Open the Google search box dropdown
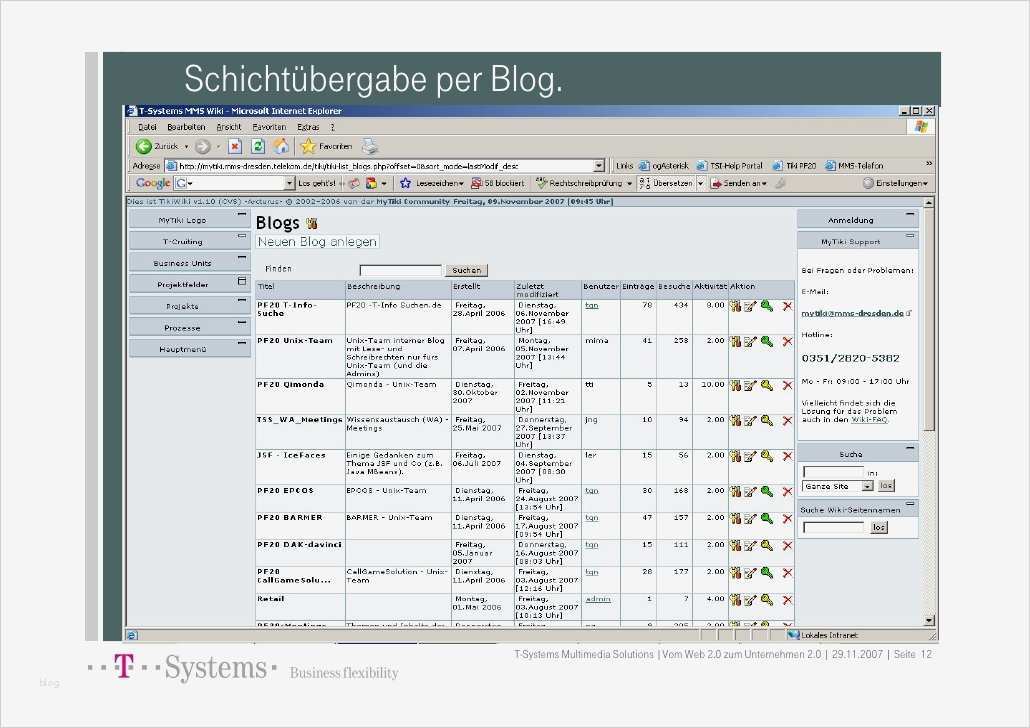 [x=289, y=183]
